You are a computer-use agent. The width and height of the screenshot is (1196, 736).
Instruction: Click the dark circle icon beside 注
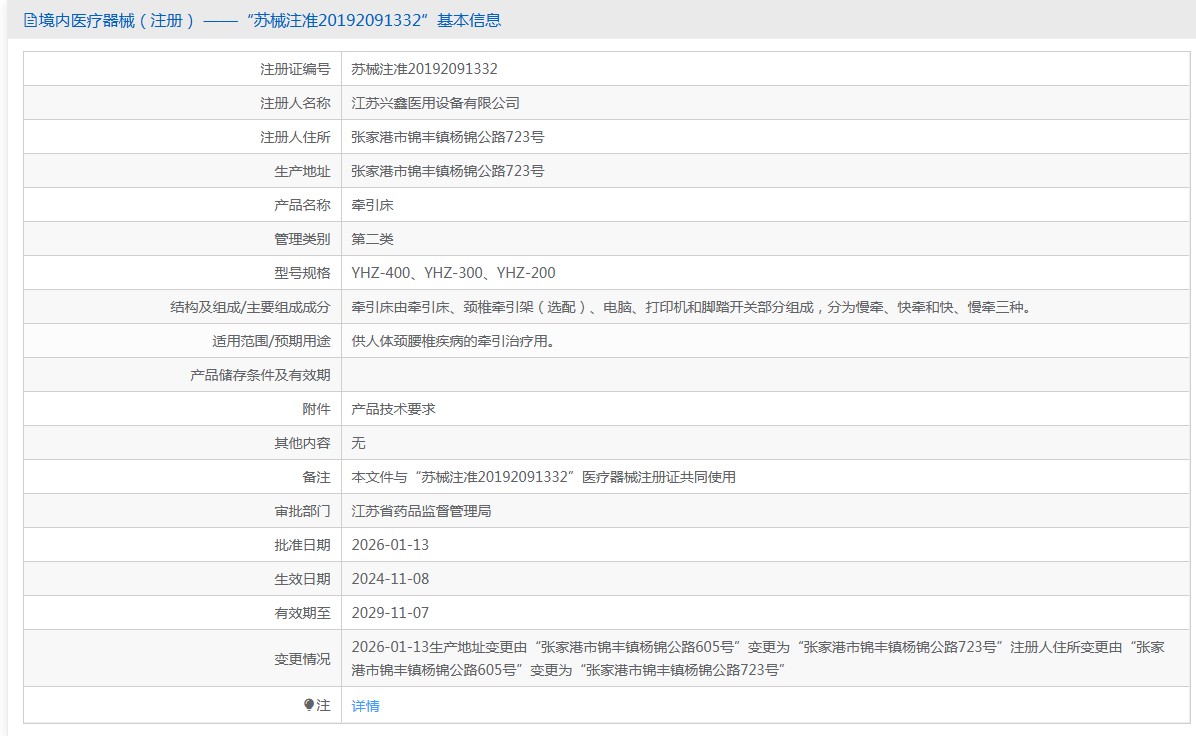[309, 705]
